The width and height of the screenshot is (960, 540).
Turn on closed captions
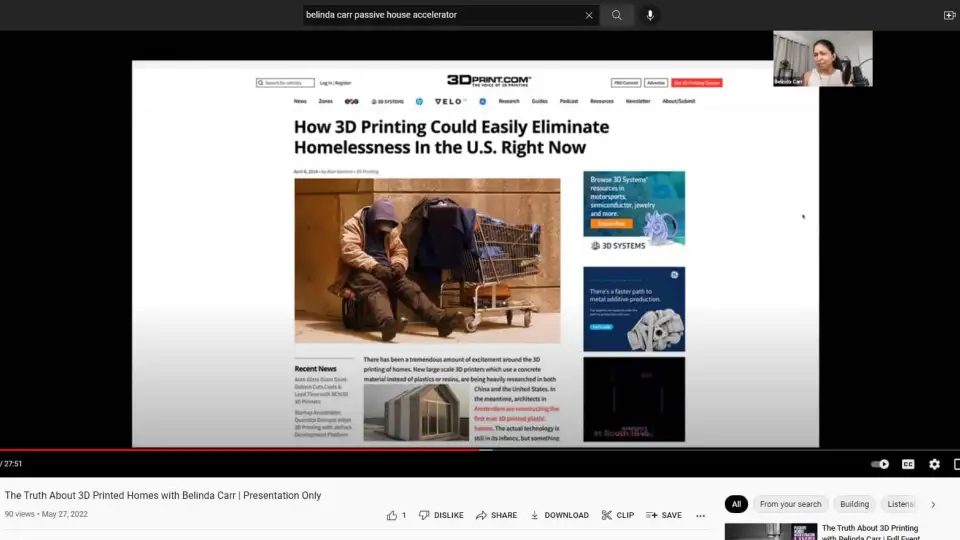point(908,464)
